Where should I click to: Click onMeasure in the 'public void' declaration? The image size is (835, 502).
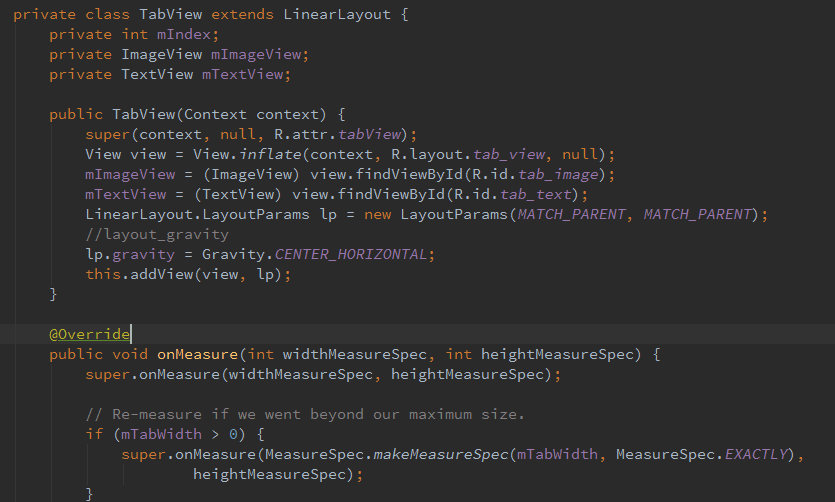click(198, 355)
